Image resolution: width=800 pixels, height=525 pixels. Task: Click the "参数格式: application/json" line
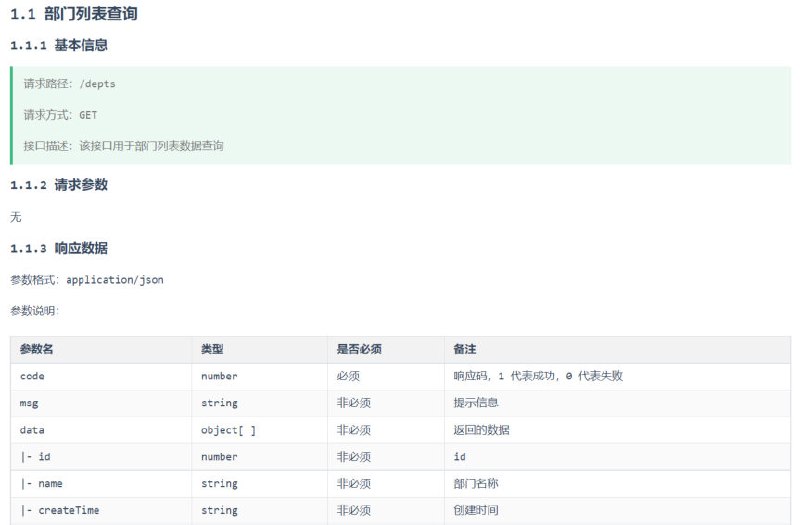pyautogui.click(x=87, y=280)
